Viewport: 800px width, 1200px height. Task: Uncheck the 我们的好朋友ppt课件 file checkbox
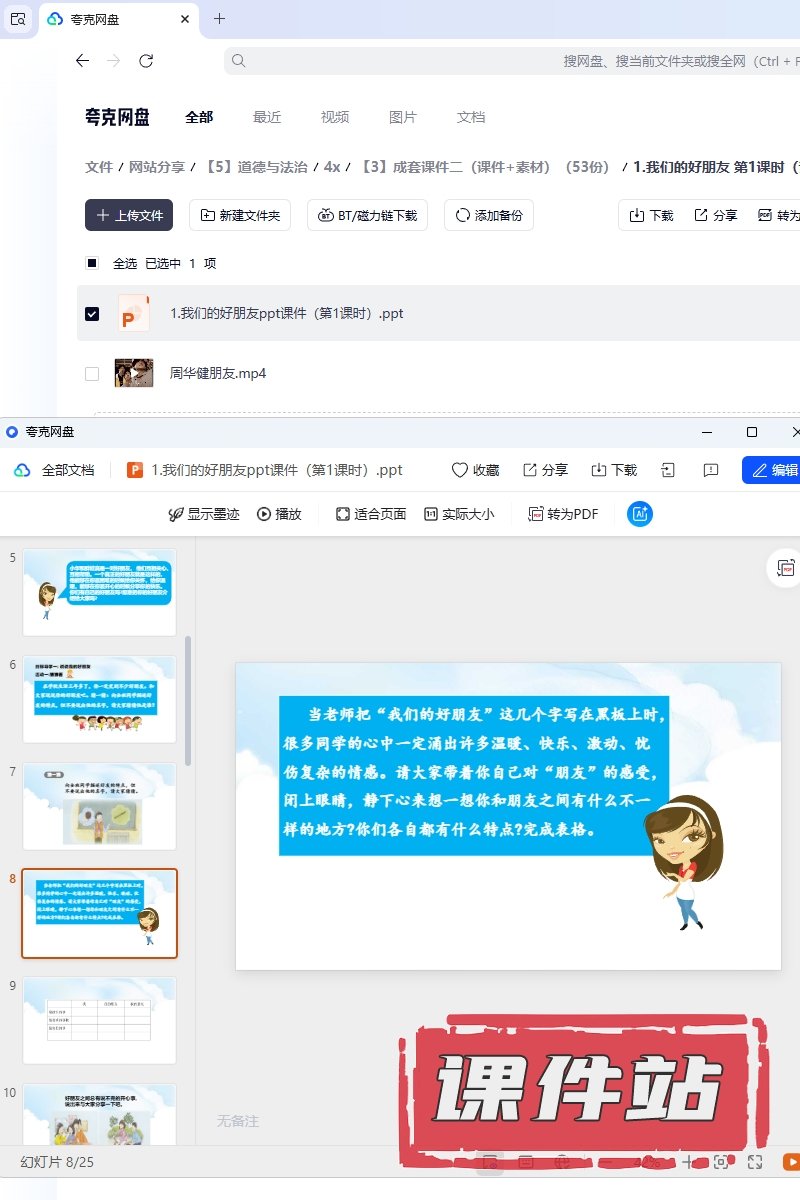[x=92, y=313]
